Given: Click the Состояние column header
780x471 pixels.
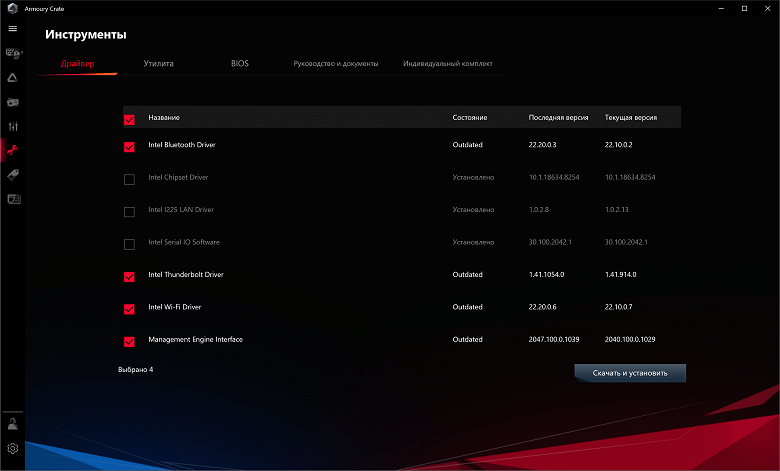Looking at the screenshot, I should coord(470,117).
